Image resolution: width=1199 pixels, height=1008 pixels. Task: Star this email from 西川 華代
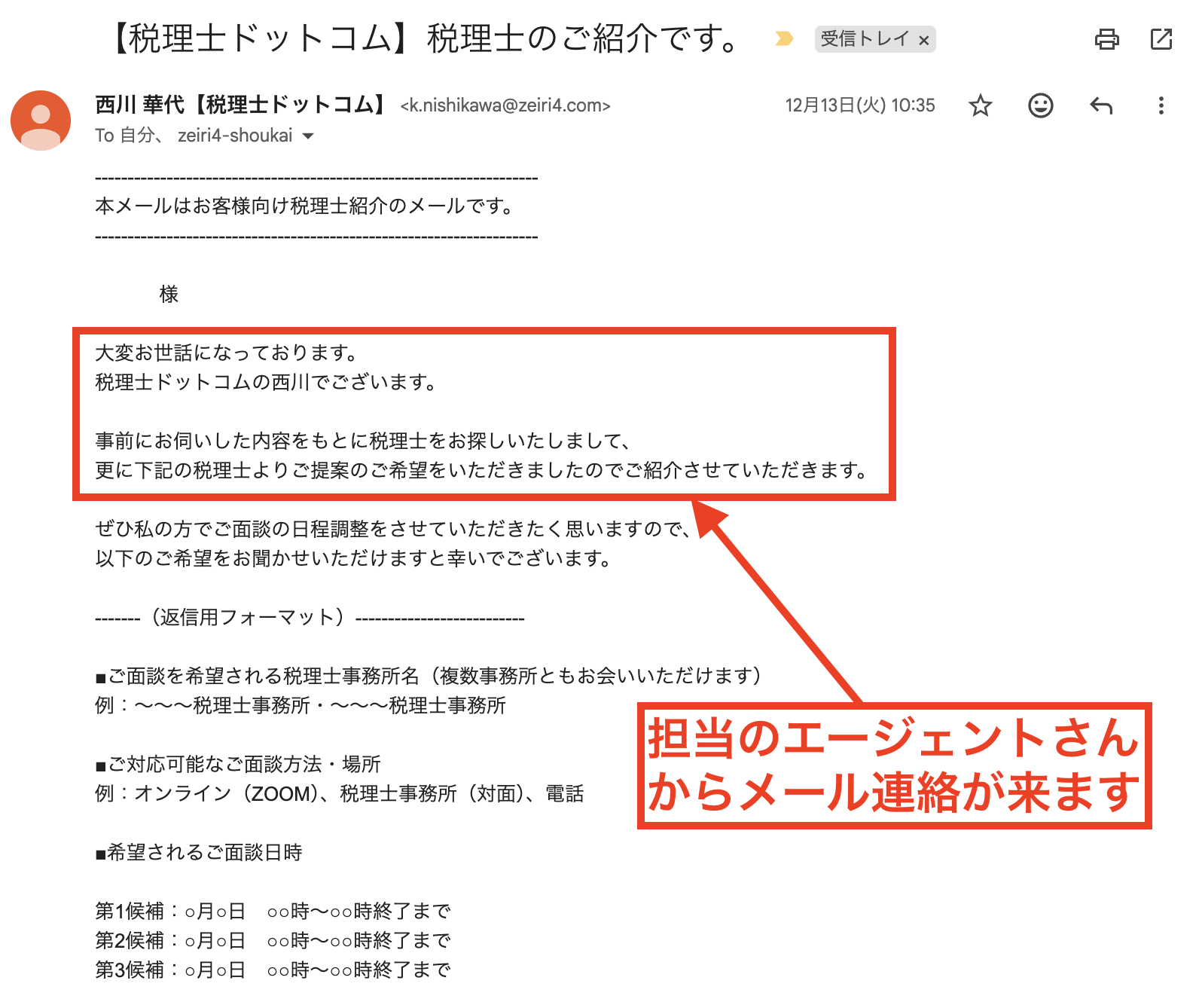click(x=980, y=105)
